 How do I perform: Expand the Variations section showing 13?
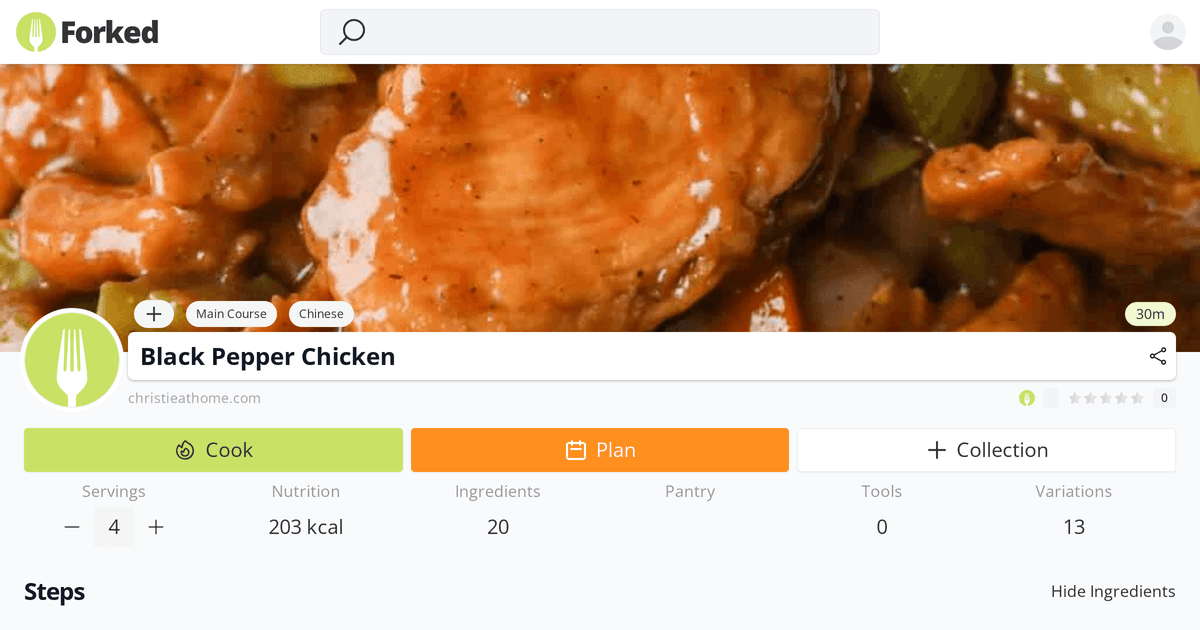(1073, 510)
